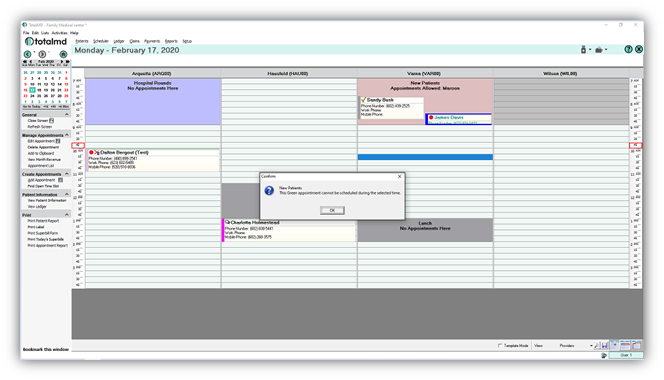Click the round exit icon beside help
This screenshot has height=380, width=664.
[x=639, y=50]
